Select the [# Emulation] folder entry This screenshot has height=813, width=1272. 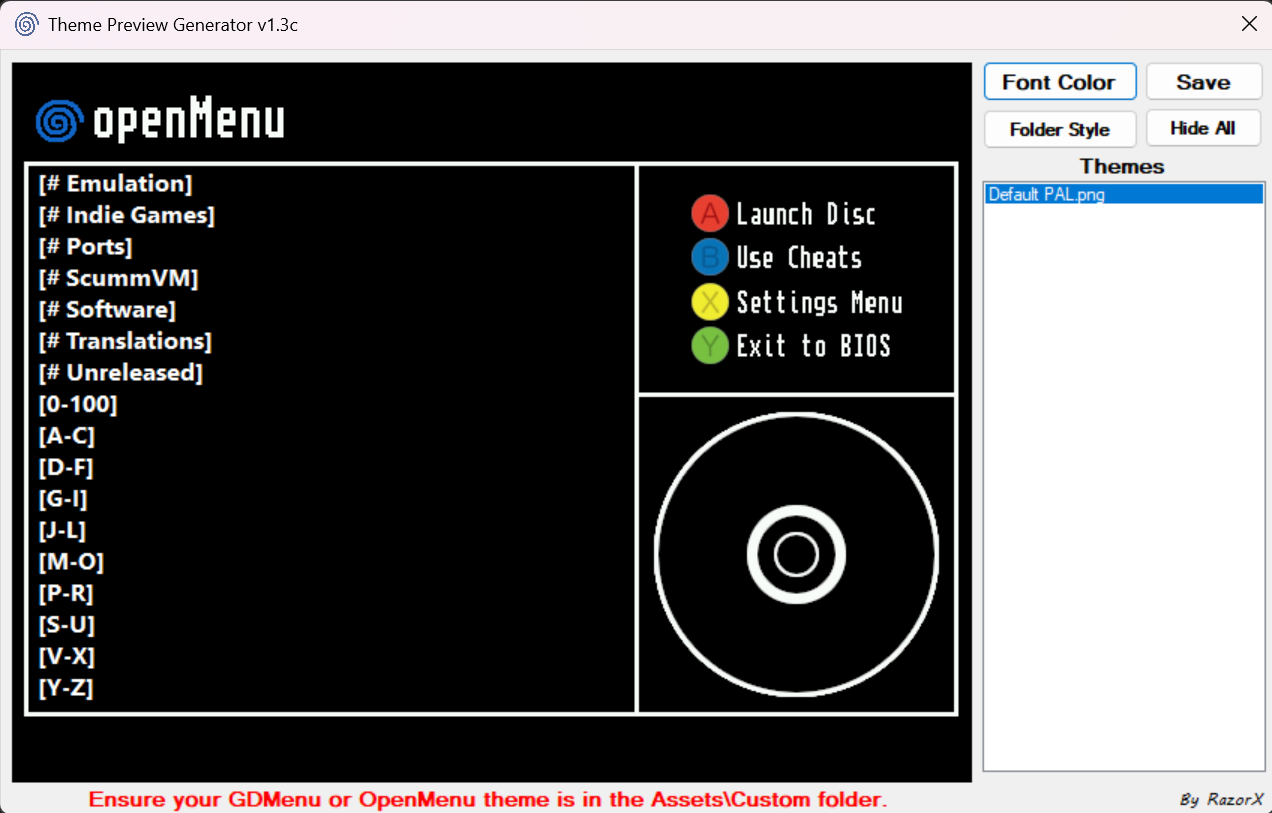click(115, 184)
